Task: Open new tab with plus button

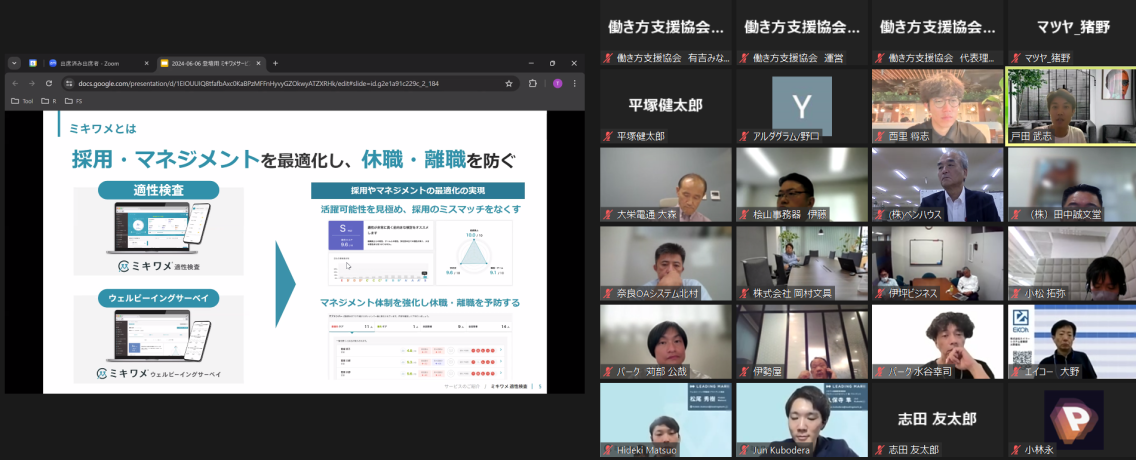Action: coord(275,63)
